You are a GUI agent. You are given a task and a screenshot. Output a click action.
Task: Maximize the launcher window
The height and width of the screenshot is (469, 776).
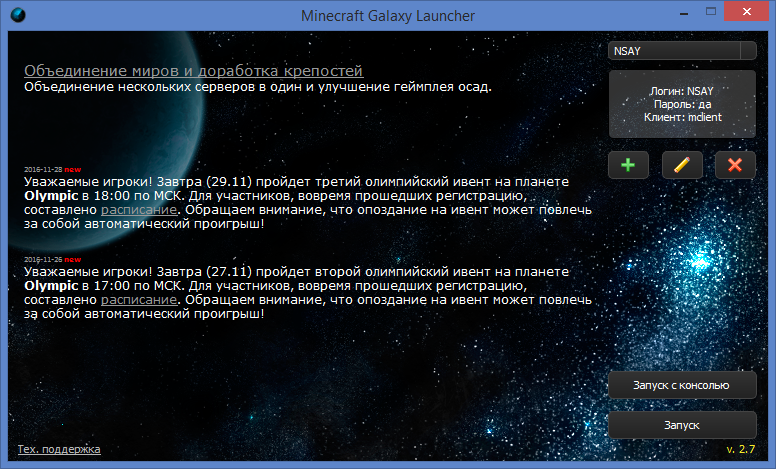point(711,12)
